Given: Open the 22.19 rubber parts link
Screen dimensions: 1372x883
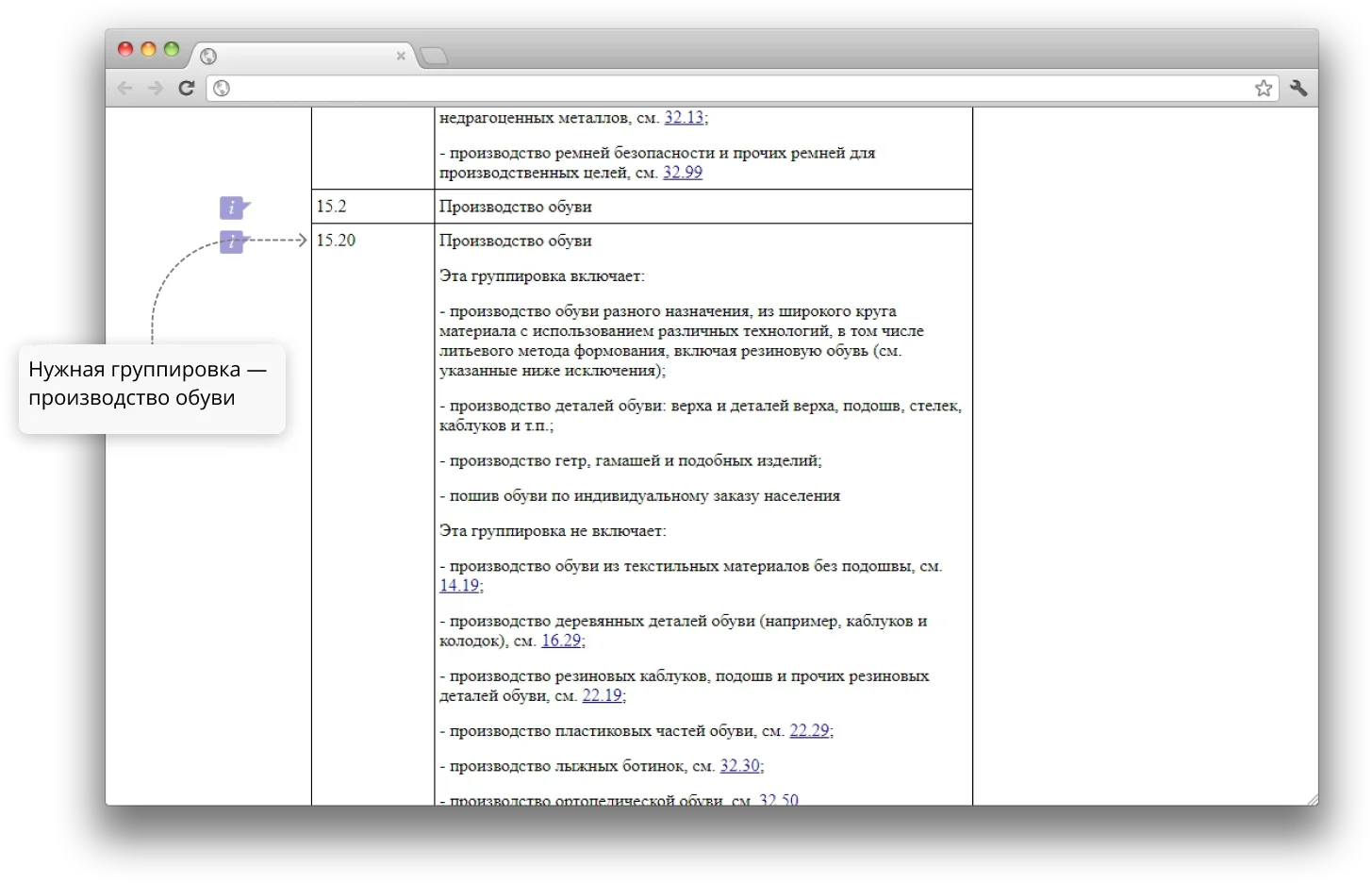Looking at the screenshot, I should tap(602, 695).
